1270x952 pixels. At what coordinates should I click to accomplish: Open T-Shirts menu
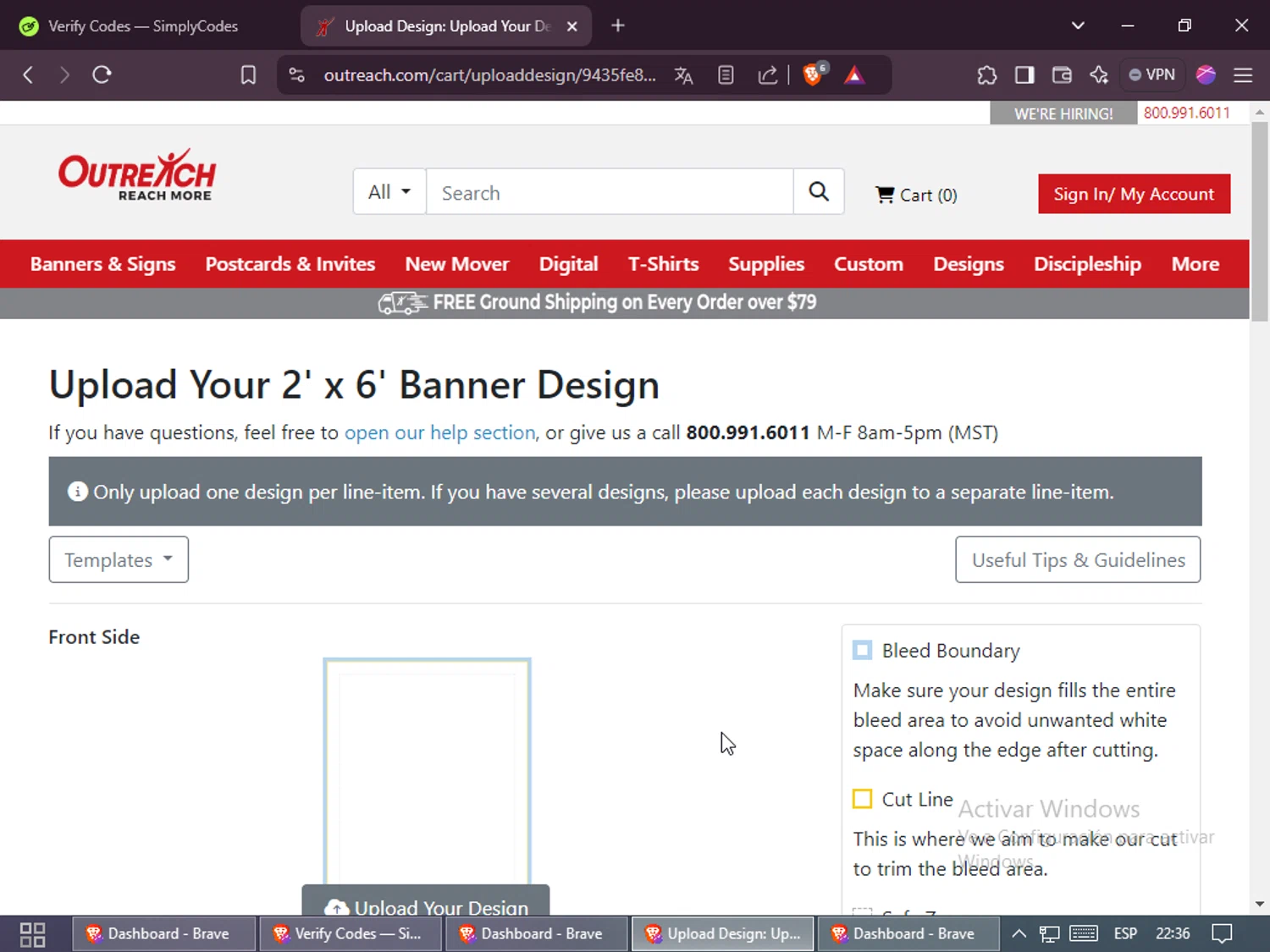[663, 264]
